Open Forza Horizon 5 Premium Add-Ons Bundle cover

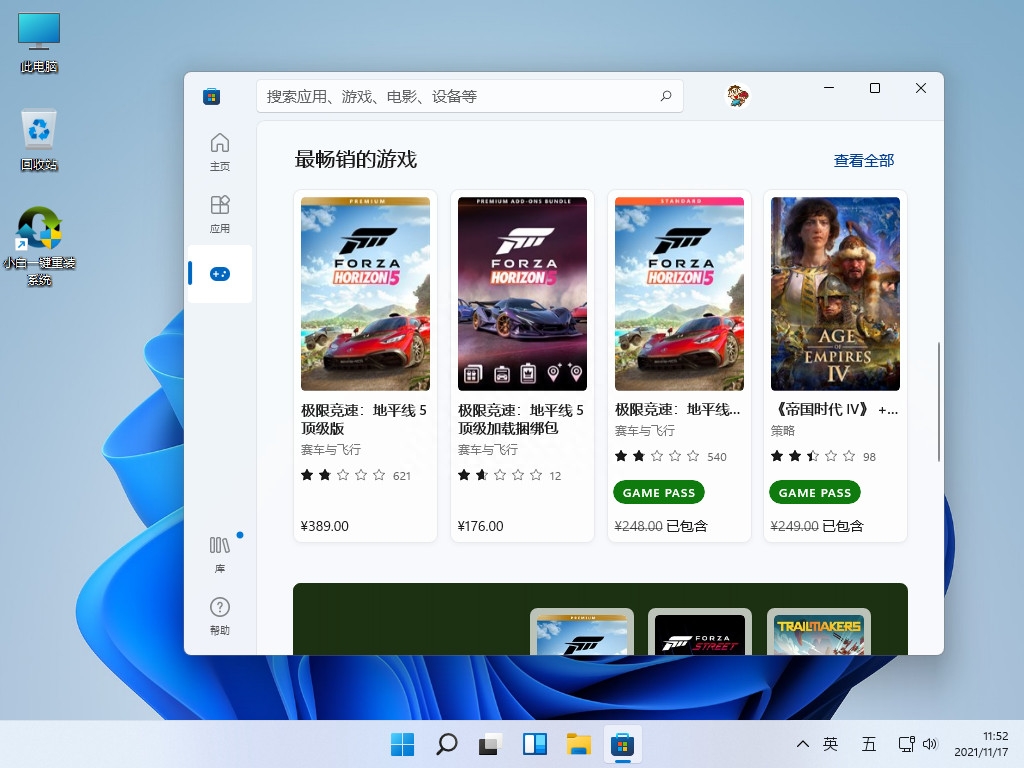click(x=522, y=294)
